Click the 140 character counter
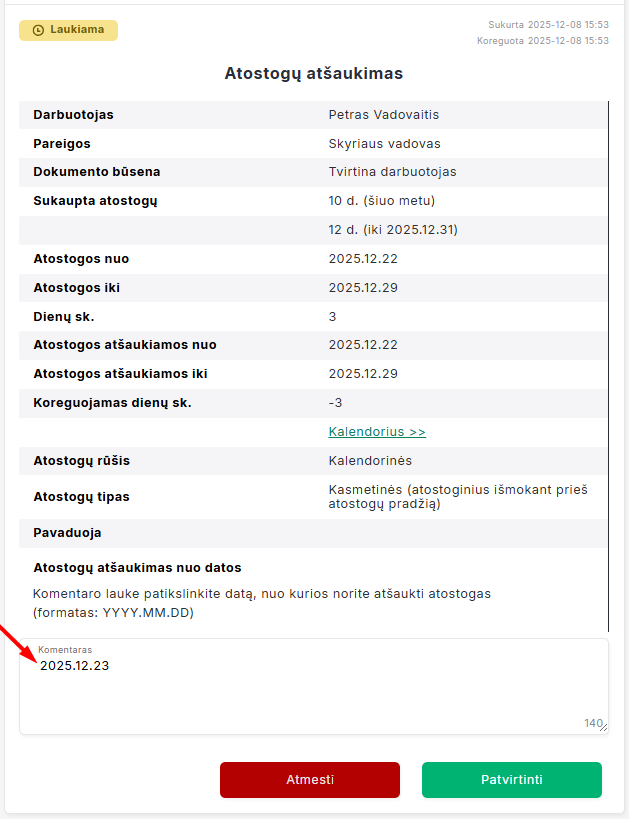Image resolution: width=629 pixels, height=819 pixels. [x=592, y=723]
